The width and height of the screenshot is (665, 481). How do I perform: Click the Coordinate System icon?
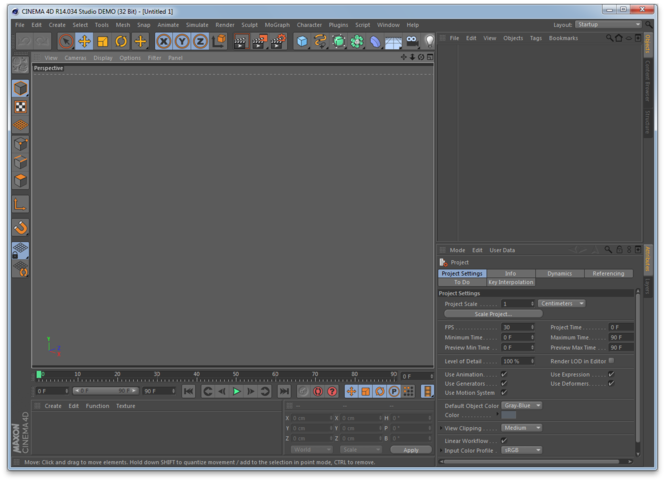tap(219, 41)
